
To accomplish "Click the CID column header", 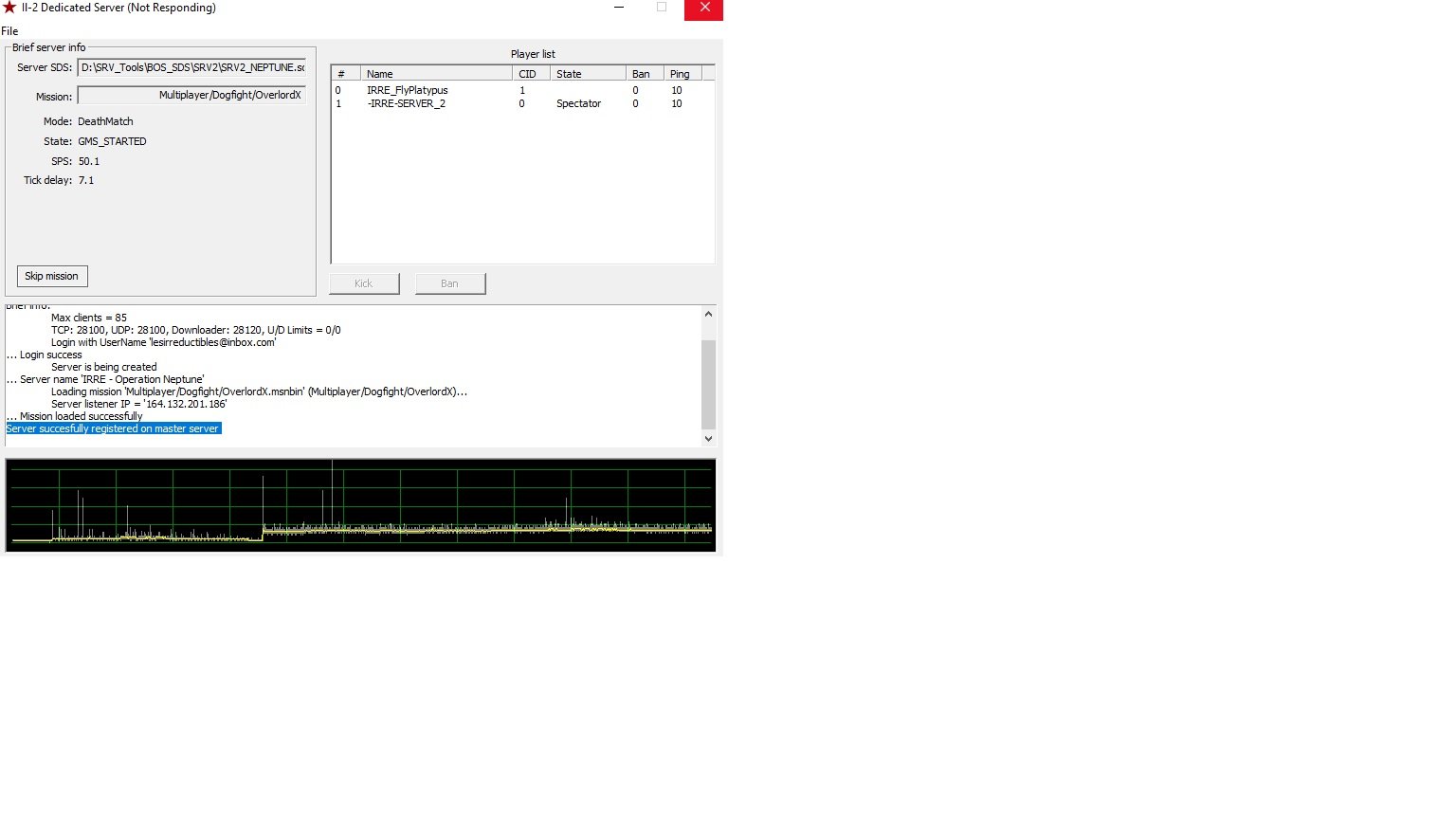I will click(531, 73).
